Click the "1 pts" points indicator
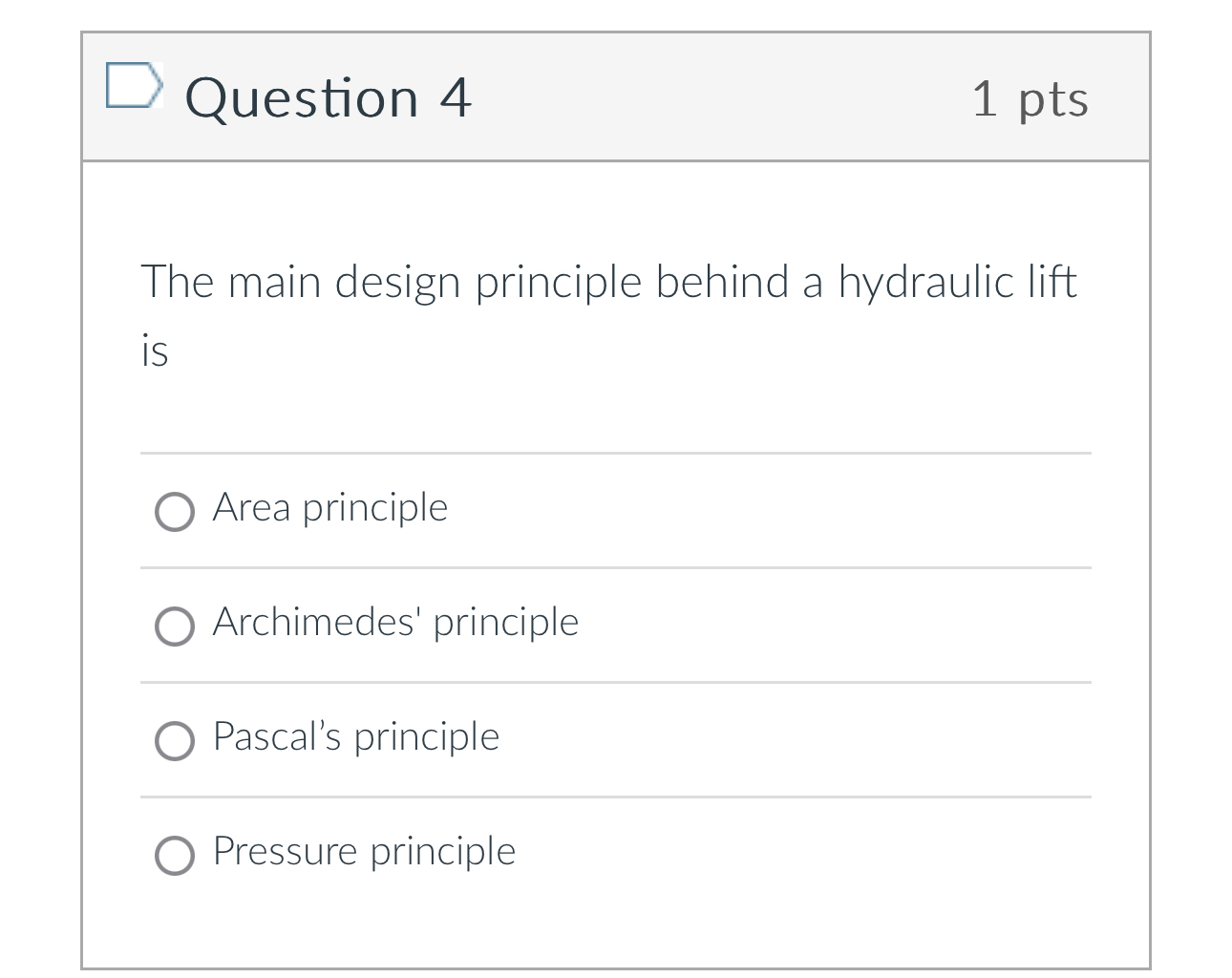The height and width of the screenshot is (978, 1232). tap(1030, 99)
